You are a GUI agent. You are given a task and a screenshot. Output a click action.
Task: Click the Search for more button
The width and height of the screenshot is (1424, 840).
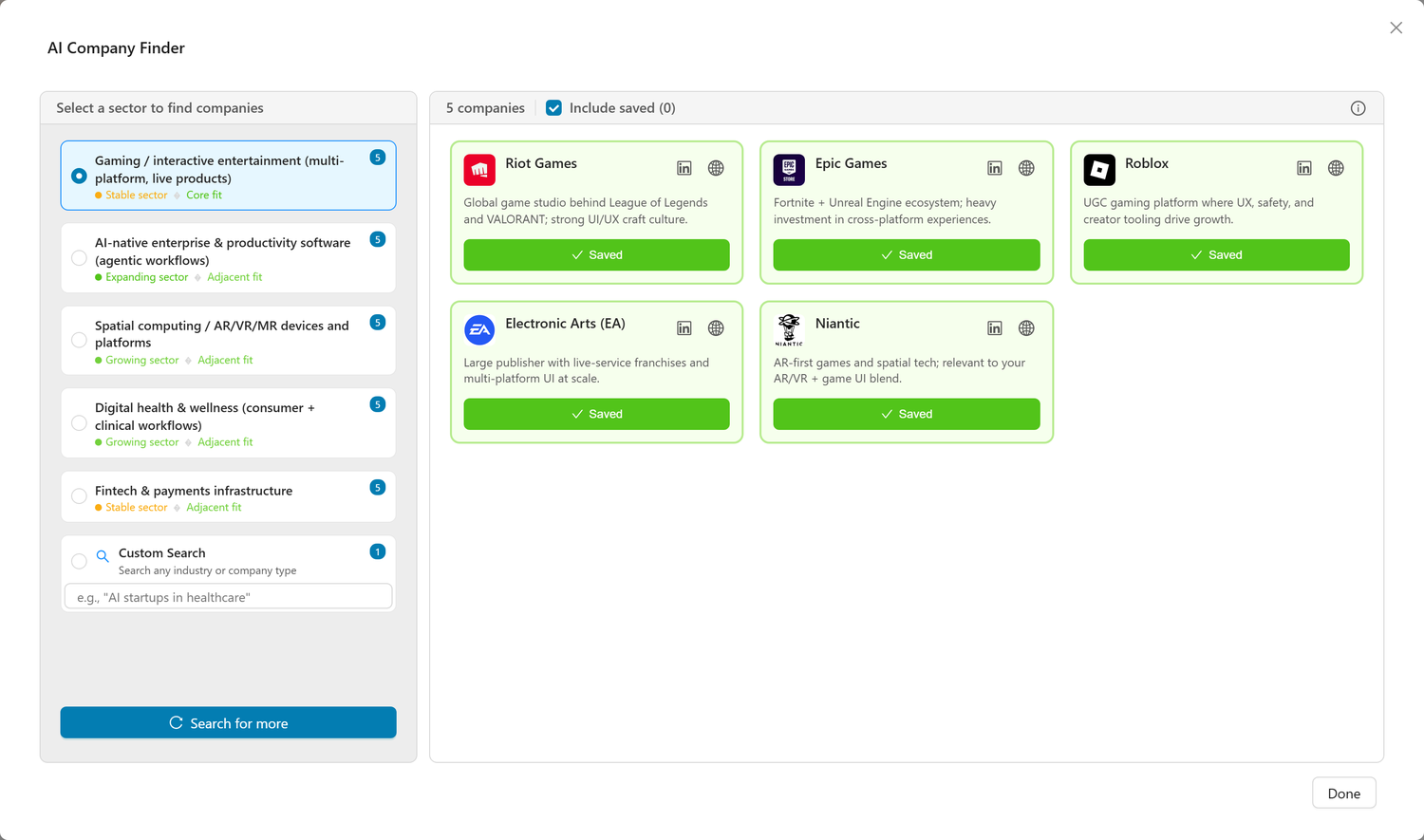click(x=228, y=722)
